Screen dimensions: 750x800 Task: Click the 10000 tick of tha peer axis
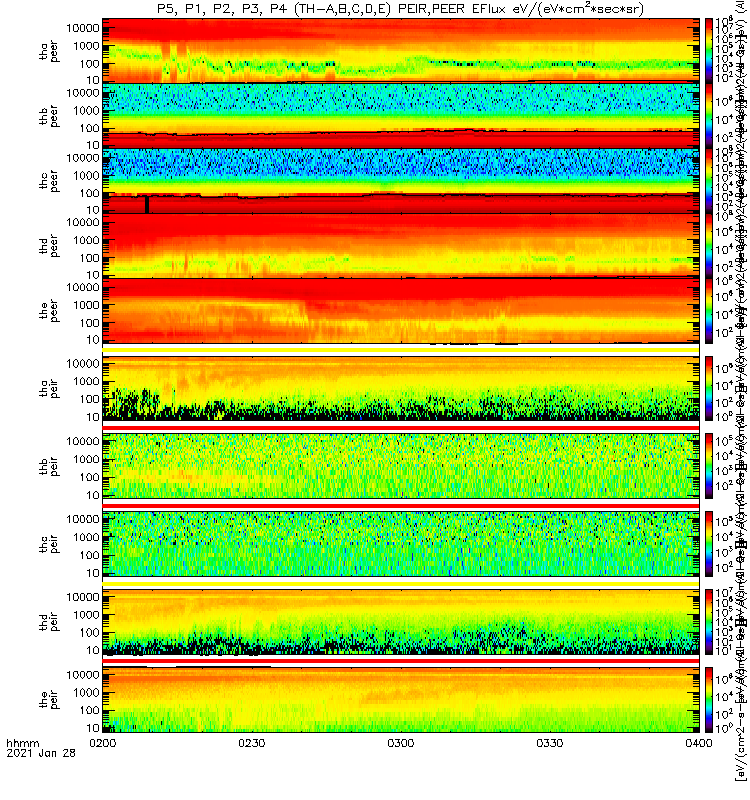pyautogui.click(x=83, y=28)
